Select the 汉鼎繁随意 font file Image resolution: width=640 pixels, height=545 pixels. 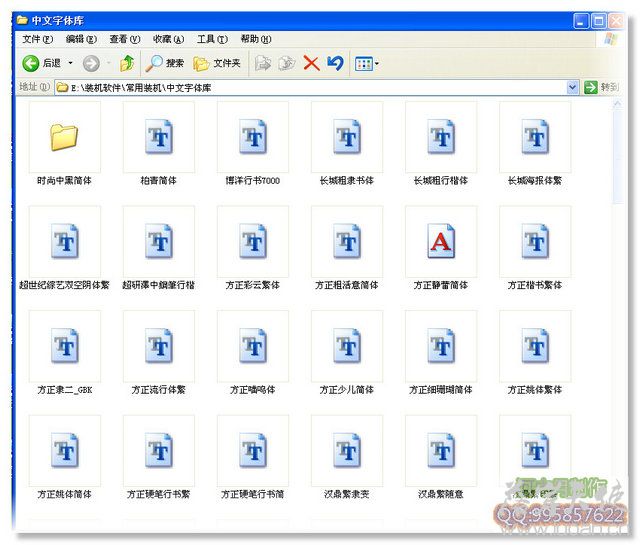coord(441,458)
